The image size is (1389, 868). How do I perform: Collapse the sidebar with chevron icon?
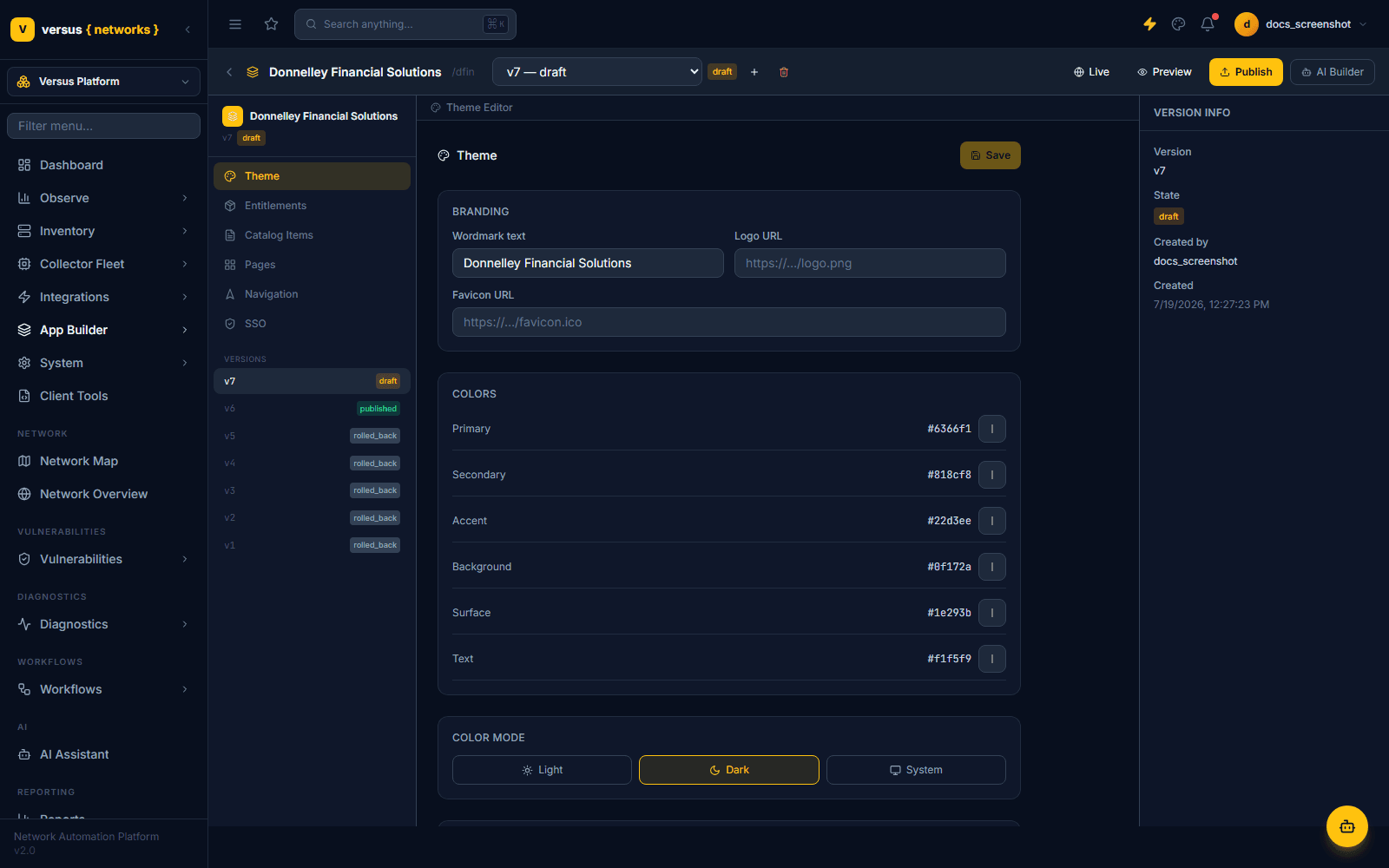[188, 30]
